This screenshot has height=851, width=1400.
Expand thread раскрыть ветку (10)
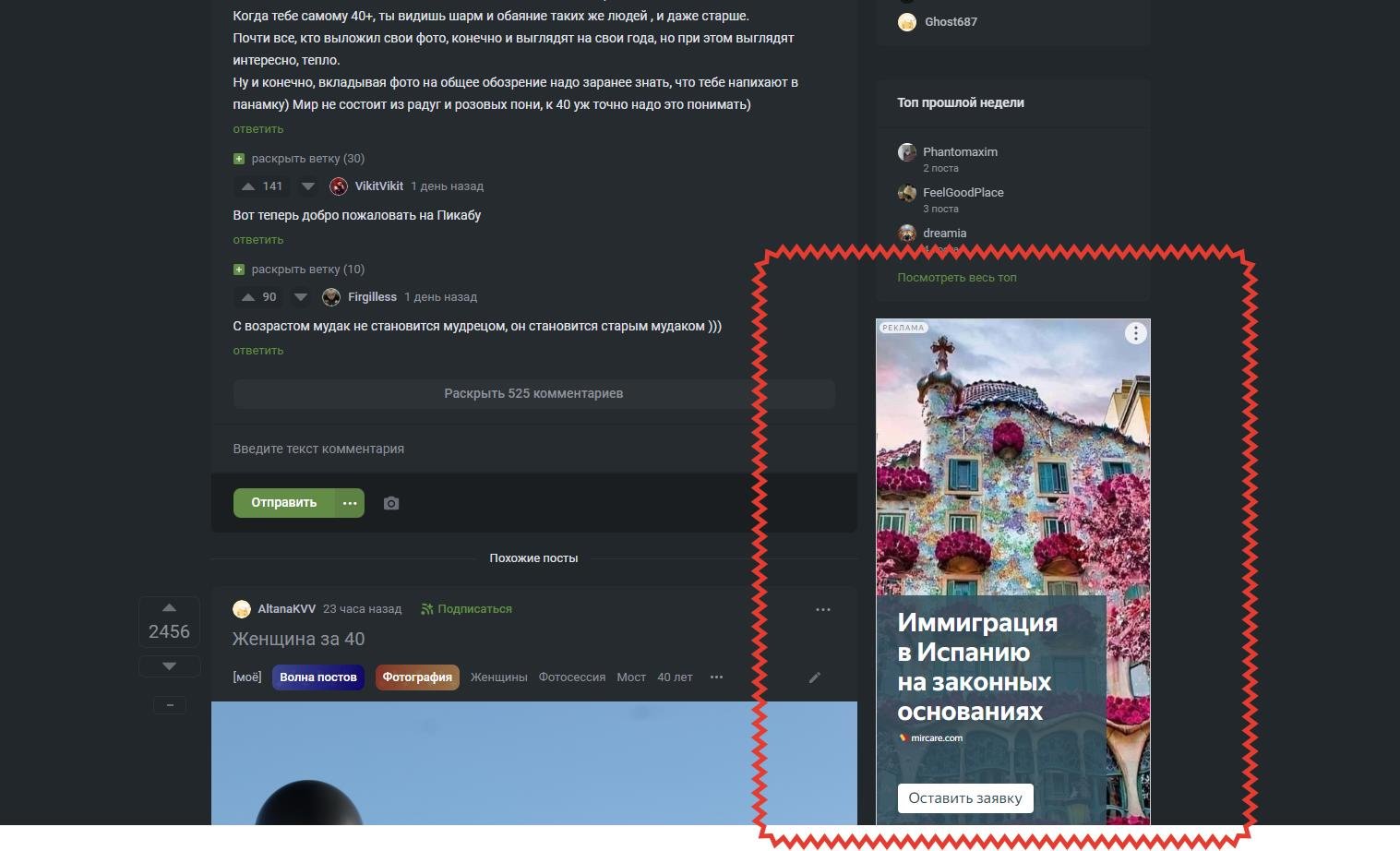point(300,269)
